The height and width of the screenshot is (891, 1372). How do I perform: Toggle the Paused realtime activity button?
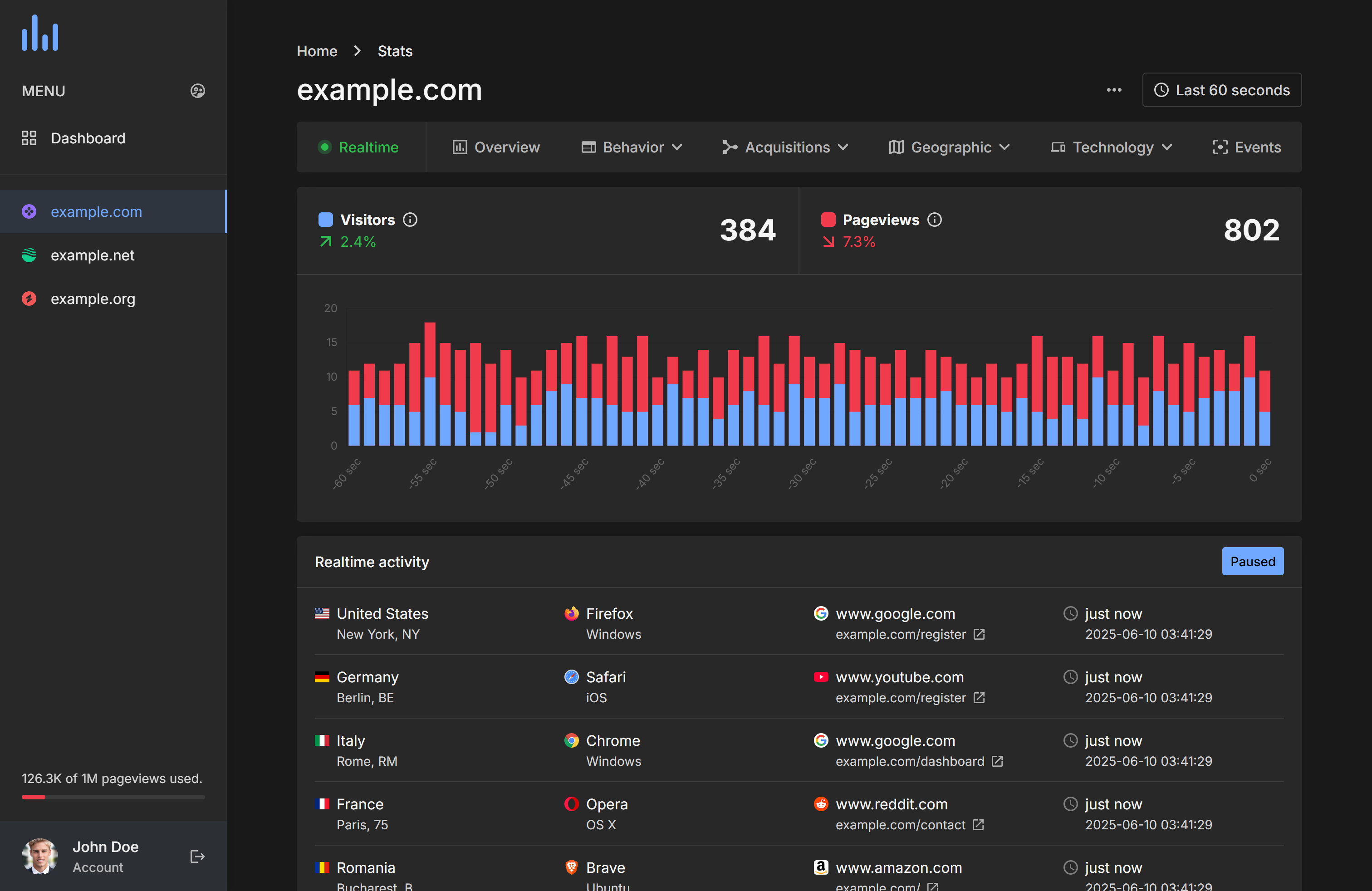pyautogui.click(x=1252, y=561)
